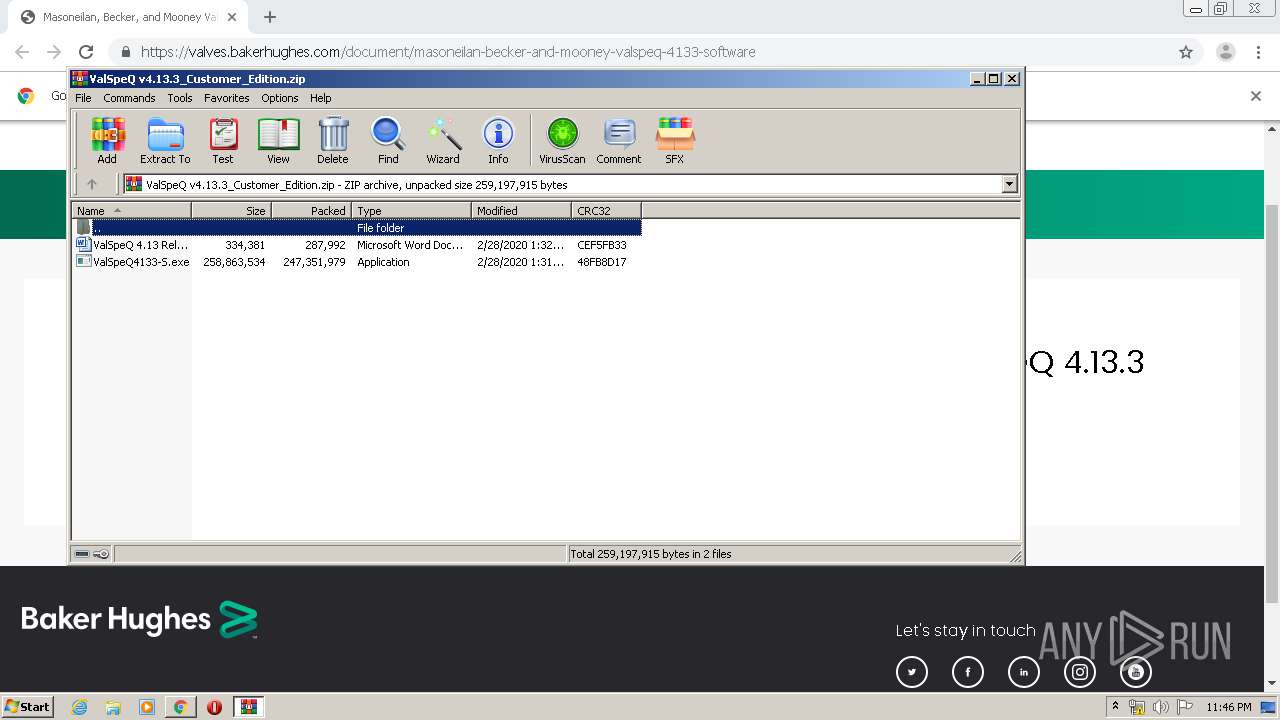Open the Tools menu
Image resolution: width=1280 pixels, height=720 pixels.
tap(180, 98)
